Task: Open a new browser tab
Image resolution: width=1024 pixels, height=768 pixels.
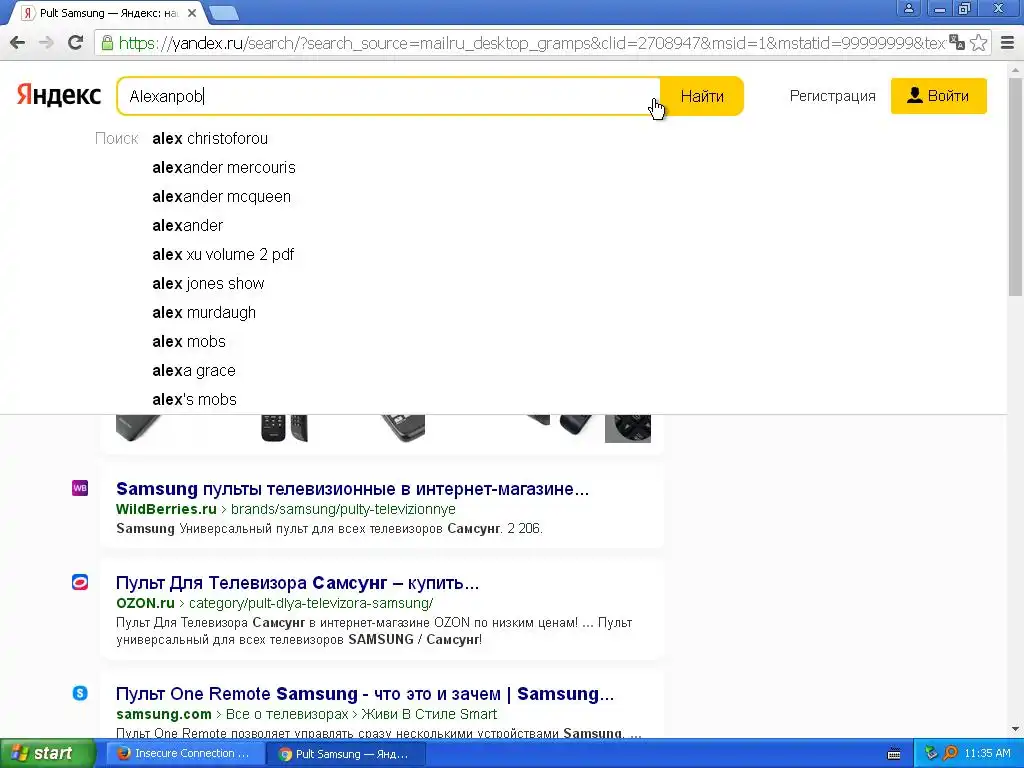Action: pos(224,13)
